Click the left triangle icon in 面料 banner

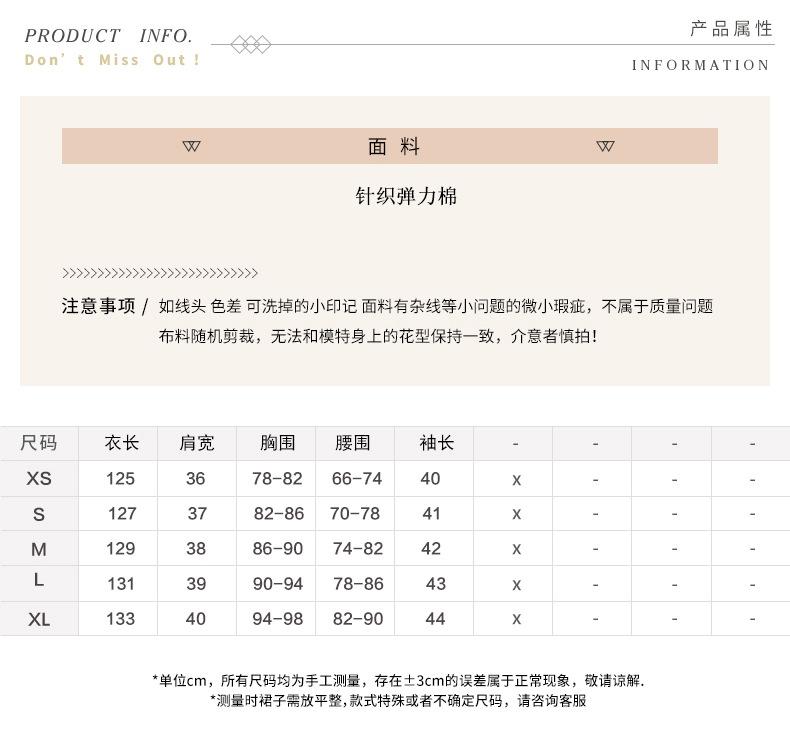tap(191, 147)
